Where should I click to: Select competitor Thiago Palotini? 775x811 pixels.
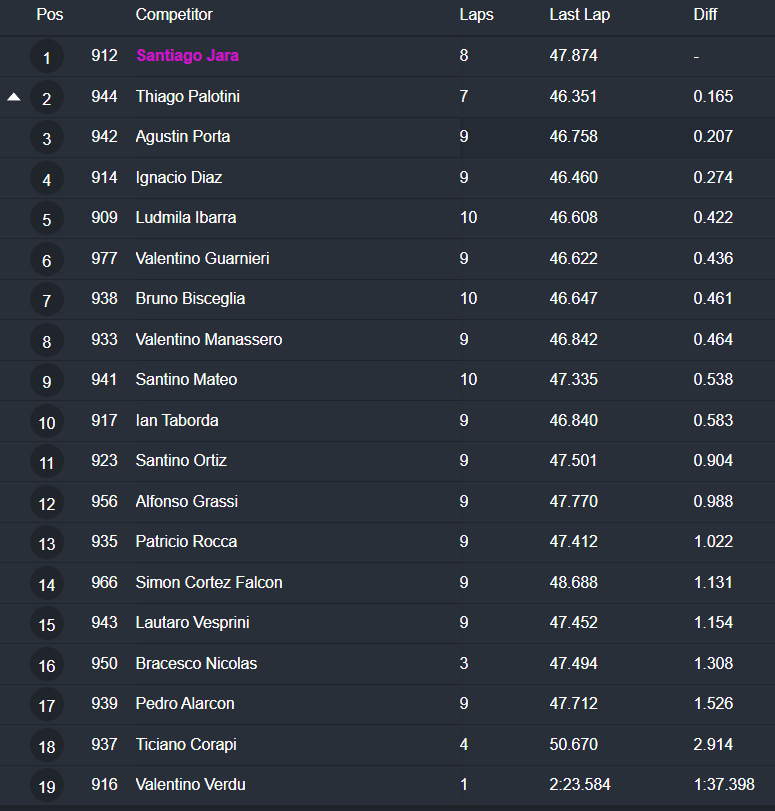[x=187, y=97]
